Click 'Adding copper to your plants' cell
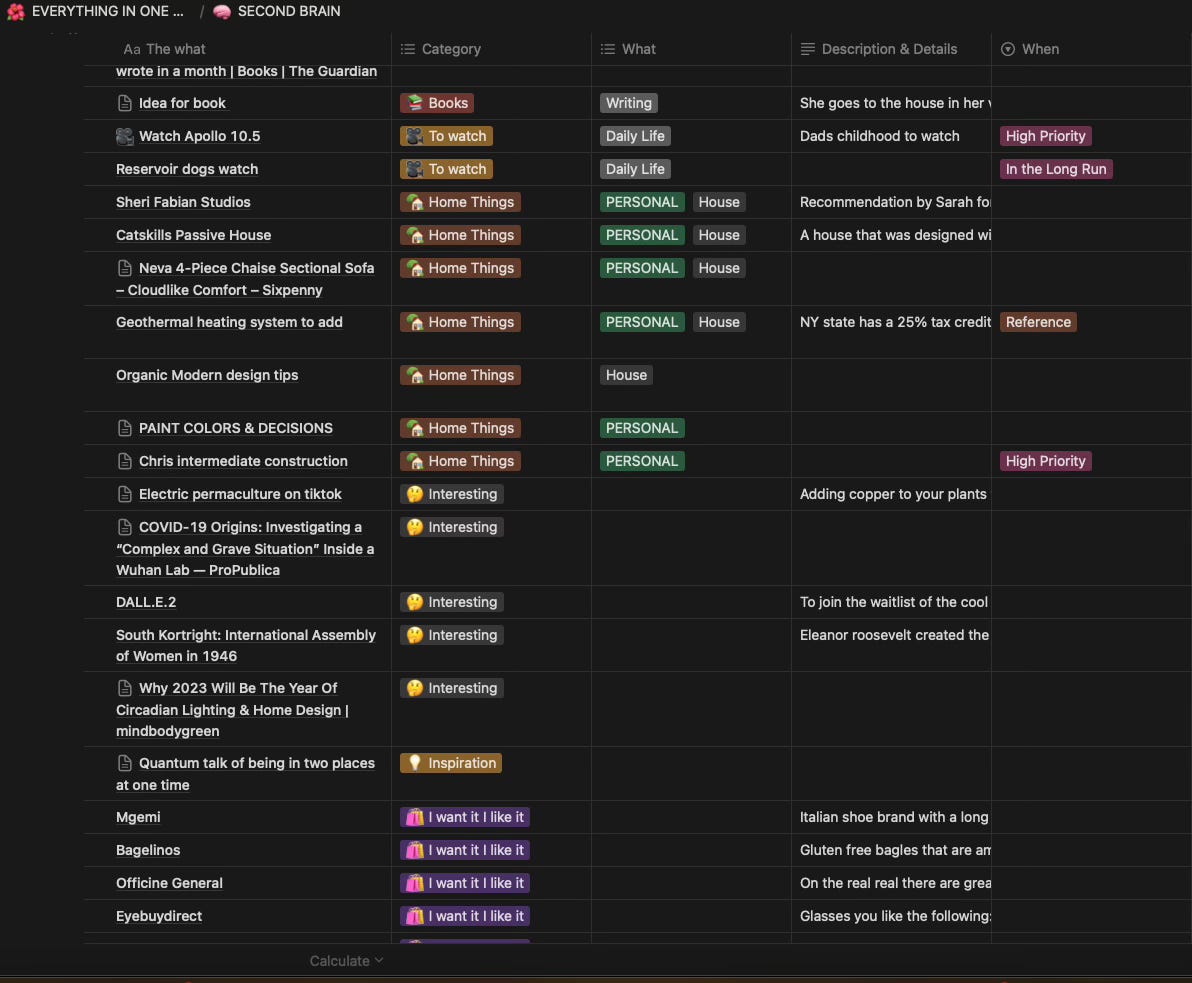1192x983 pixels. tap(891, 494)
